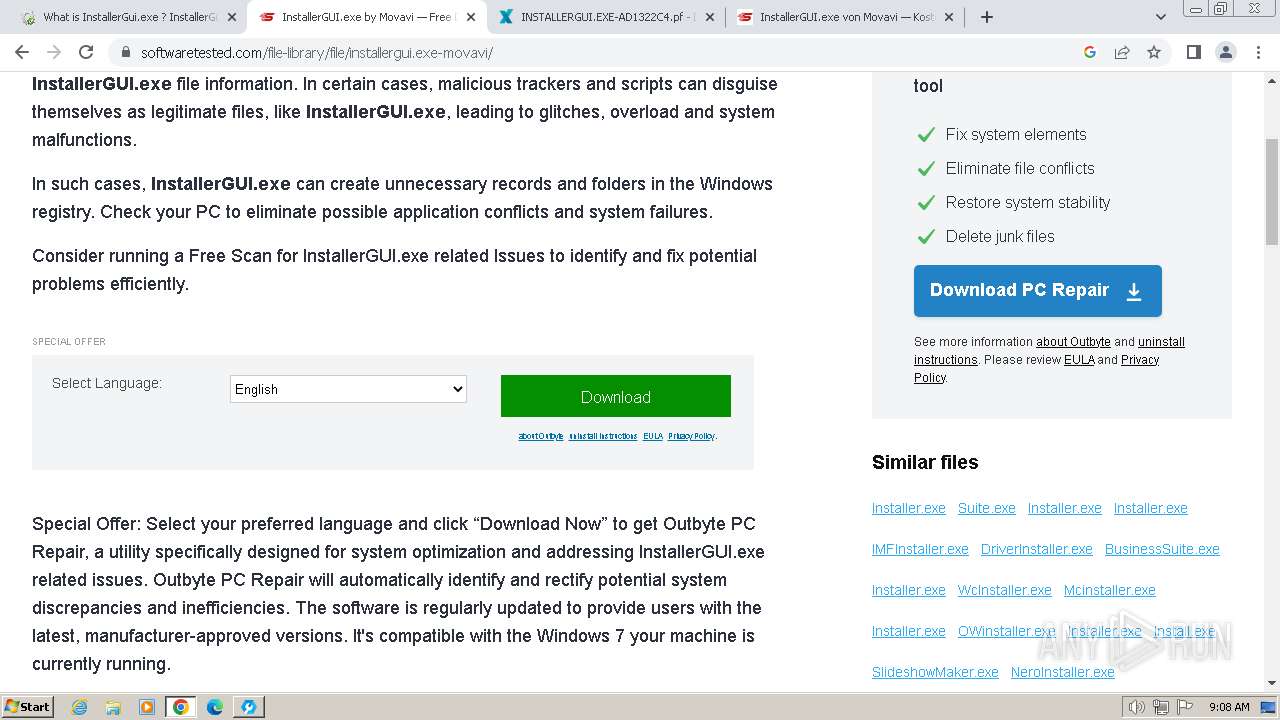Click the 'Delete junk files' text

tap(1000, 236)
